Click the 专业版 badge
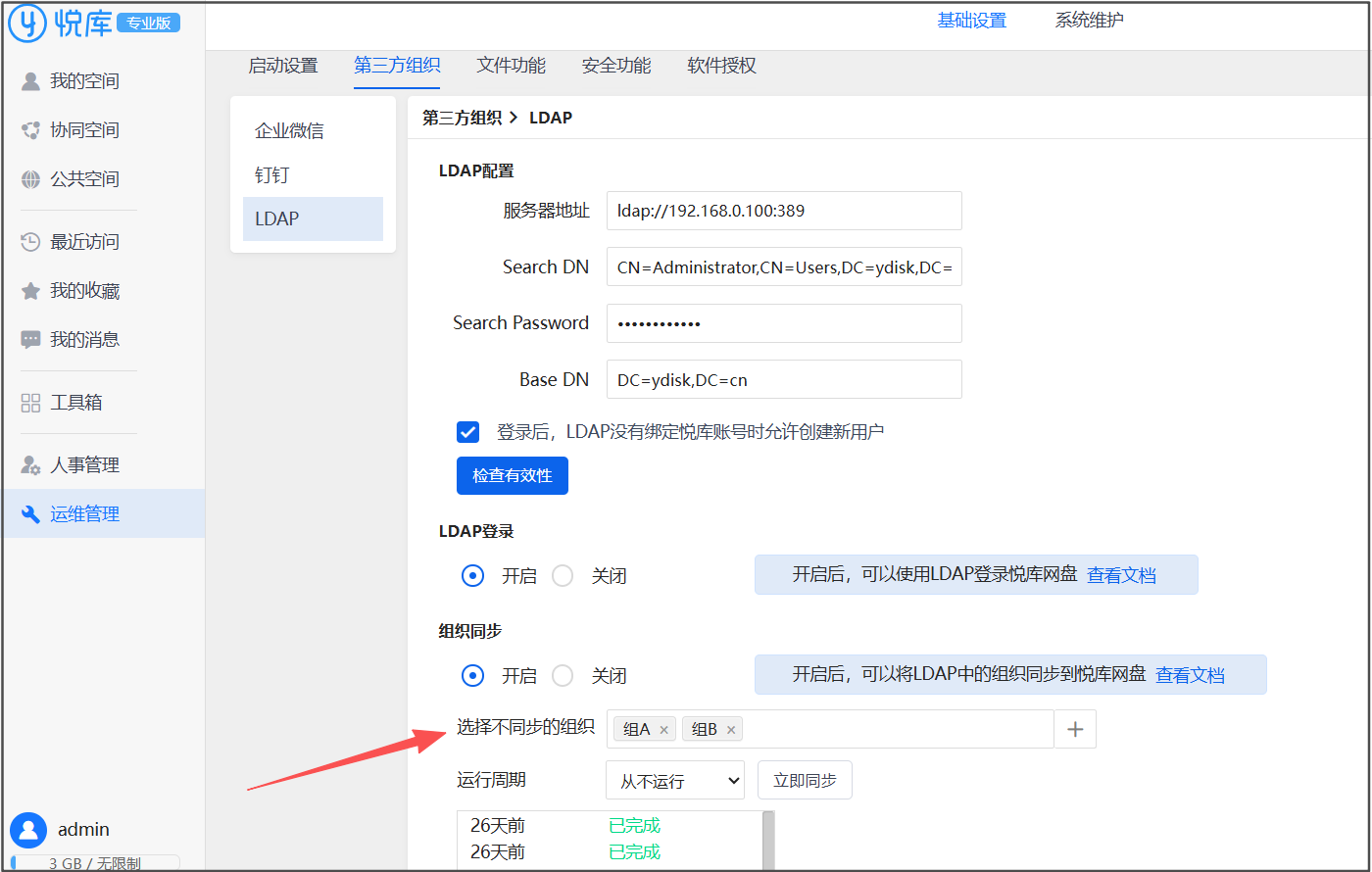The image size is (1372, 872). [x=148, y=24]
